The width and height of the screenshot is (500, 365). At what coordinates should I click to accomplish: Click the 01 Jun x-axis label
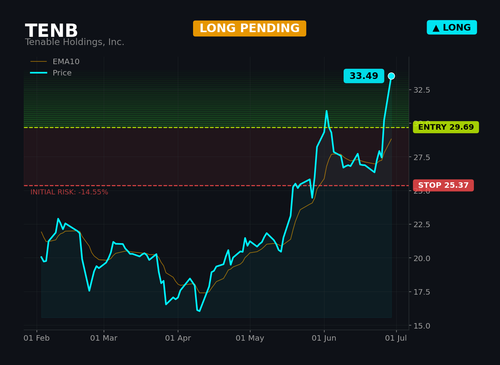pos(324,338)
